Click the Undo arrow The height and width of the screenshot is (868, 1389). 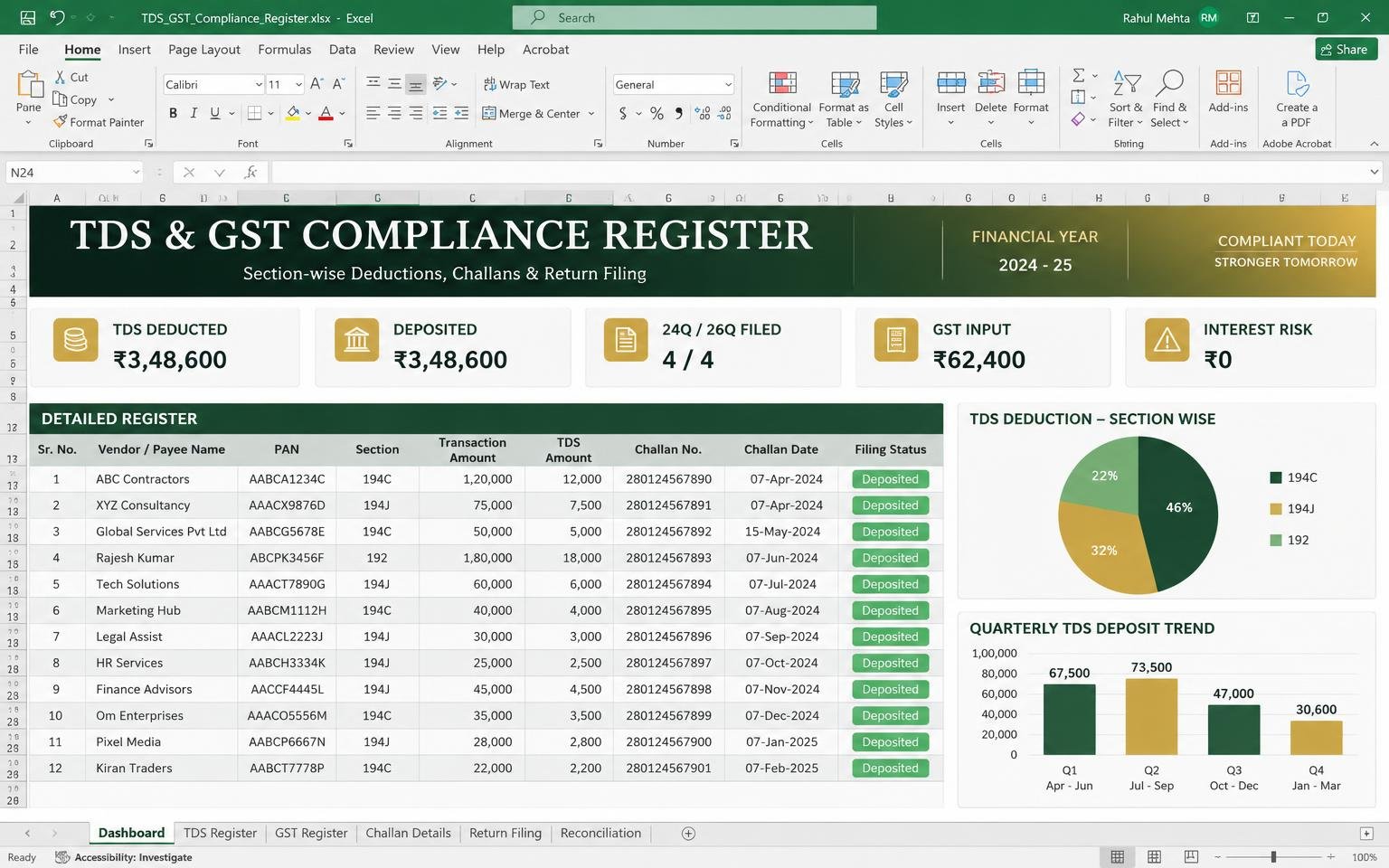[57, 17]
